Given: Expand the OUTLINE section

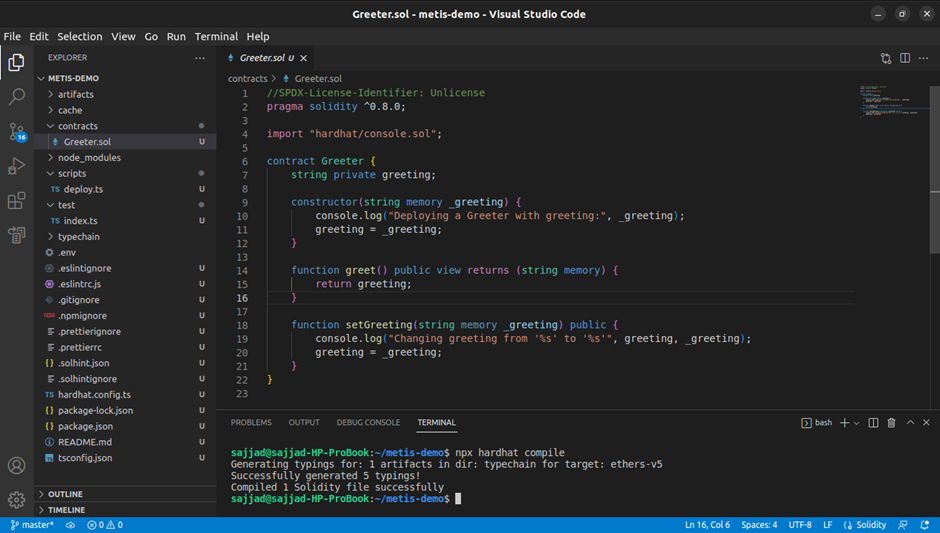Looking at the screenshot, I should 125,494.
